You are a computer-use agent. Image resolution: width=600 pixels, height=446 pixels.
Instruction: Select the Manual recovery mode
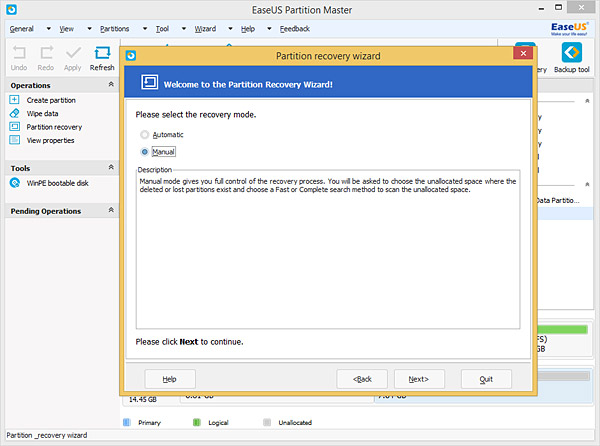[144, 152]
